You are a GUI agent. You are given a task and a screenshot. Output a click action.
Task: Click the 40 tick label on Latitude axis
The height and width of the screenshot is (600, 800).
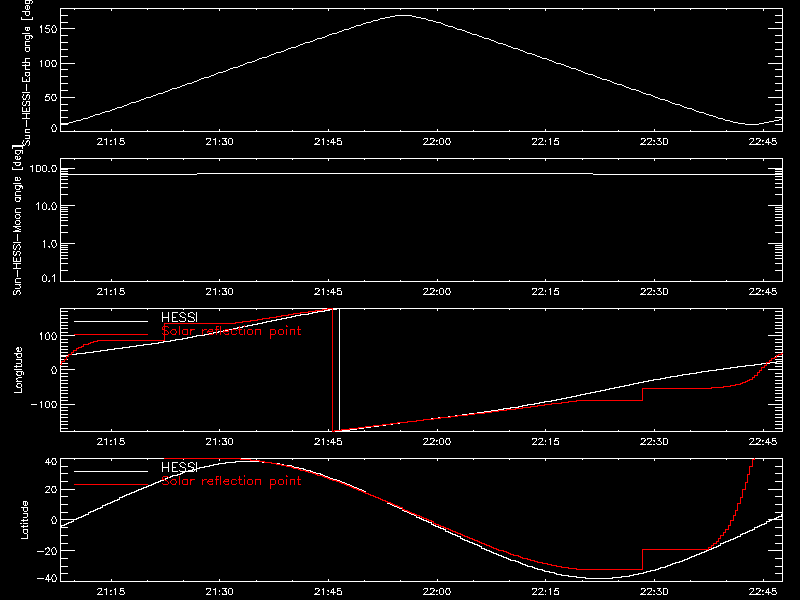(51, 462)
